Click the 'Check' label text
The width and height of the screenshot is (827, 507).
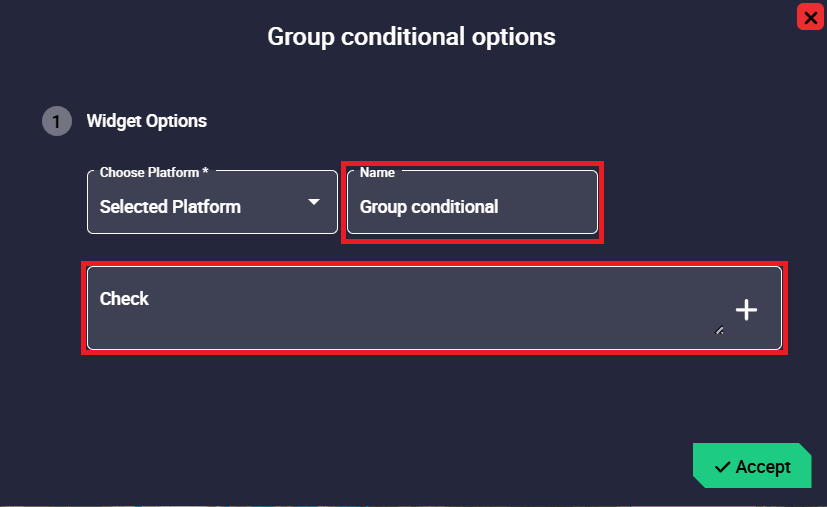tap(124, 298)
